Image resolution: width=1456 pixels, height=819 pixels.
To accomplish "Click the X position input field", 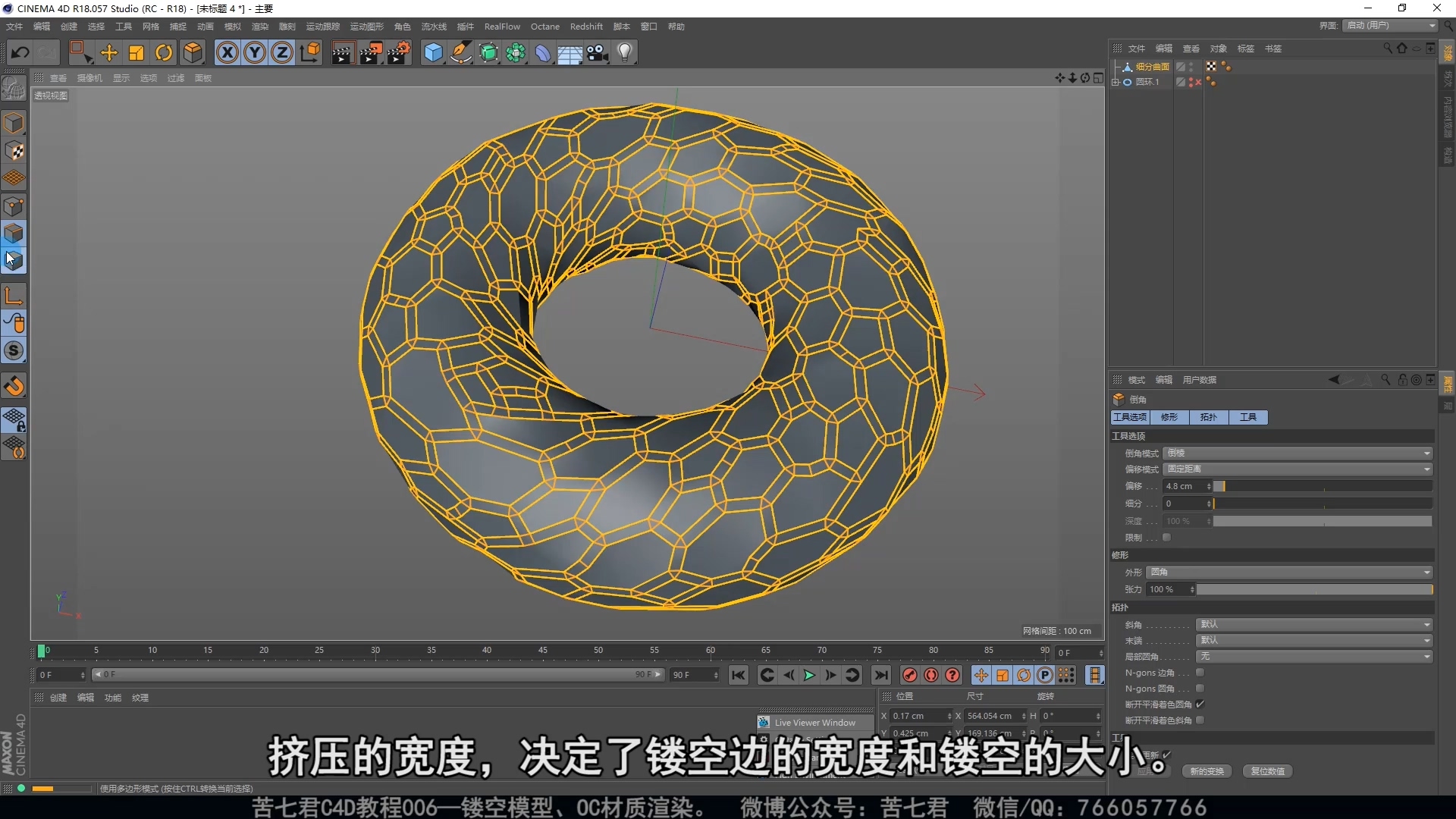I will point(921,716).
